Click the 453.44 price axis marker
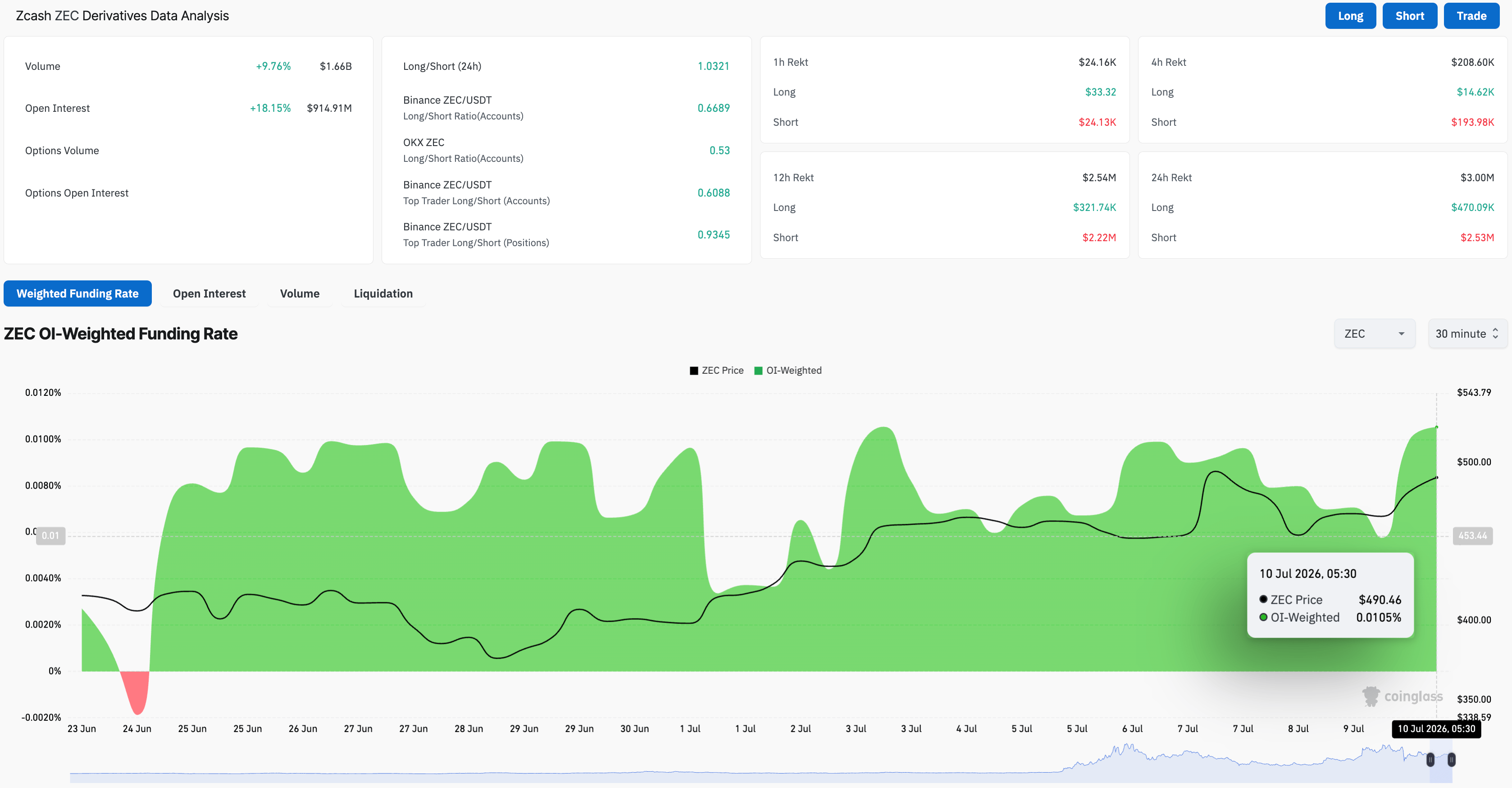 [x=1473, y=536]
